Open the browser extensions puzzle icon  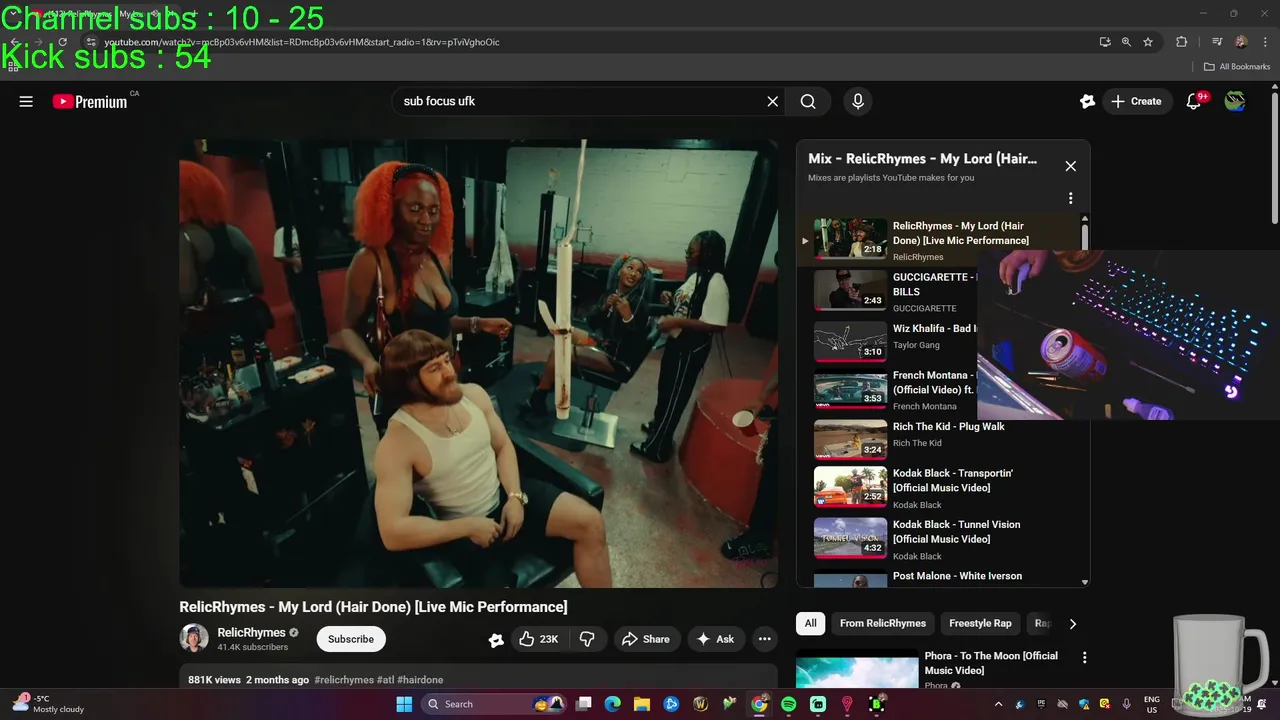(x=1181, y=42)
